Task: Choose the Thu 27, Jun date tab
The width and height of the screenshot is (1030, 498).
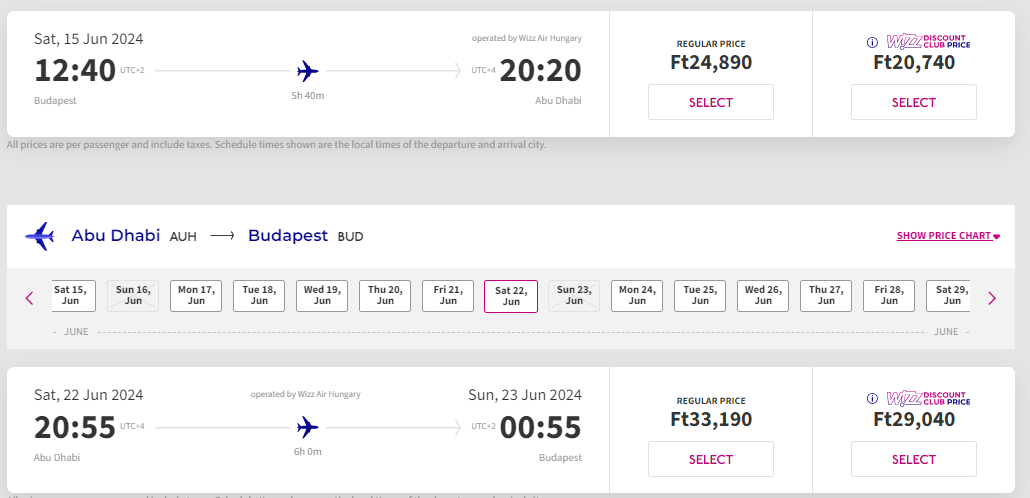Action: point(826,295)
